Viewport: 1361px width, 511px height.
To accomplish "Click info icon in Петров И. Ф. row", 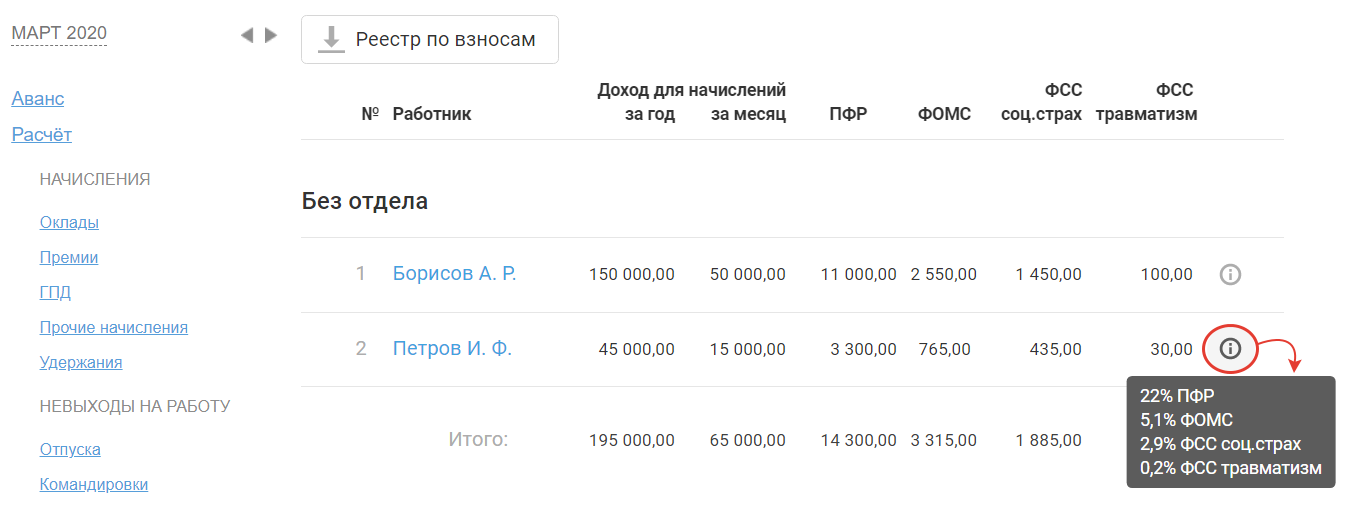I will coord(1230,349).
